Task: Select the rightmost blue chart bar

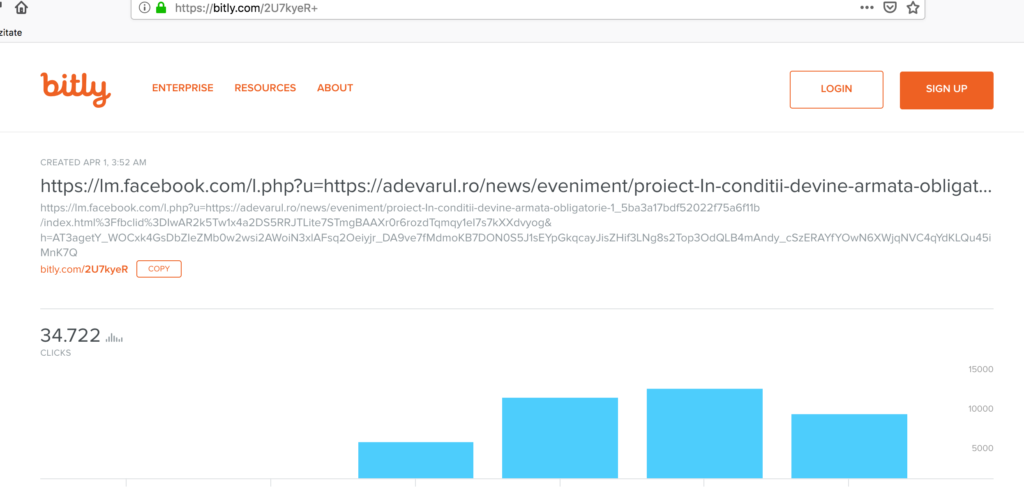Action: tap(849, 446)
